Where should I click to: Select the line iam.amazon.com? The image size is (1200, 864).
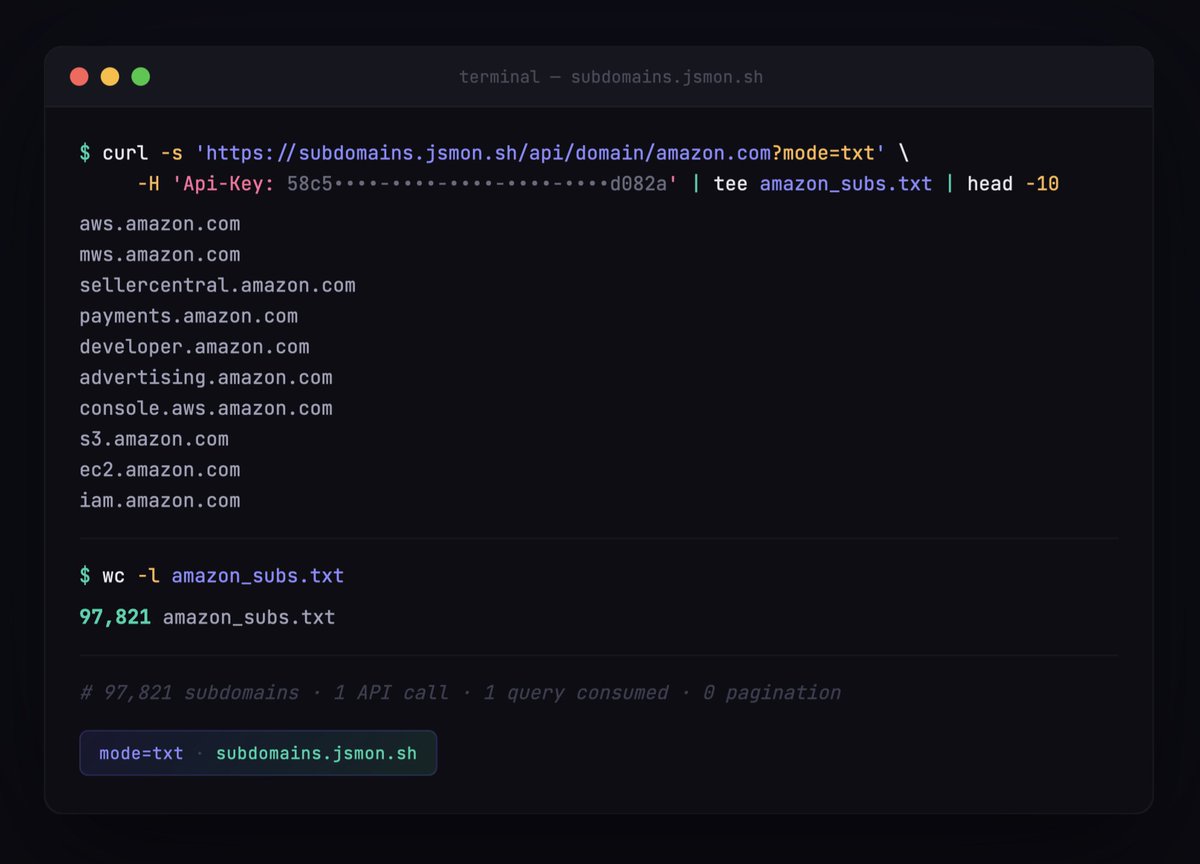point(160,501)
